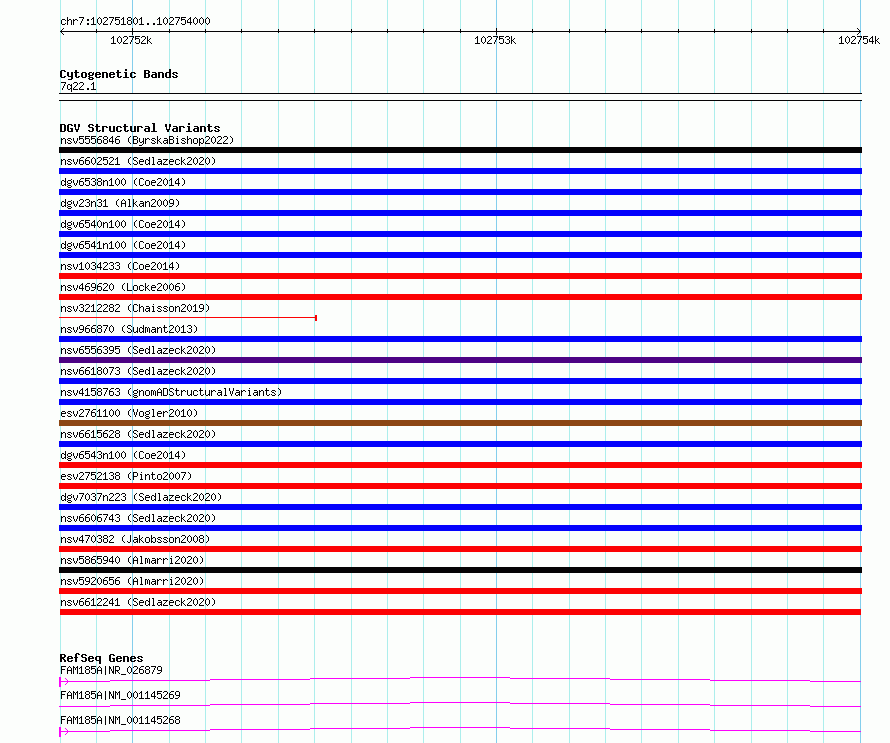
Task: Select nsv5865940 (Almarri2020) label
Action: click(x=132, y=560)
